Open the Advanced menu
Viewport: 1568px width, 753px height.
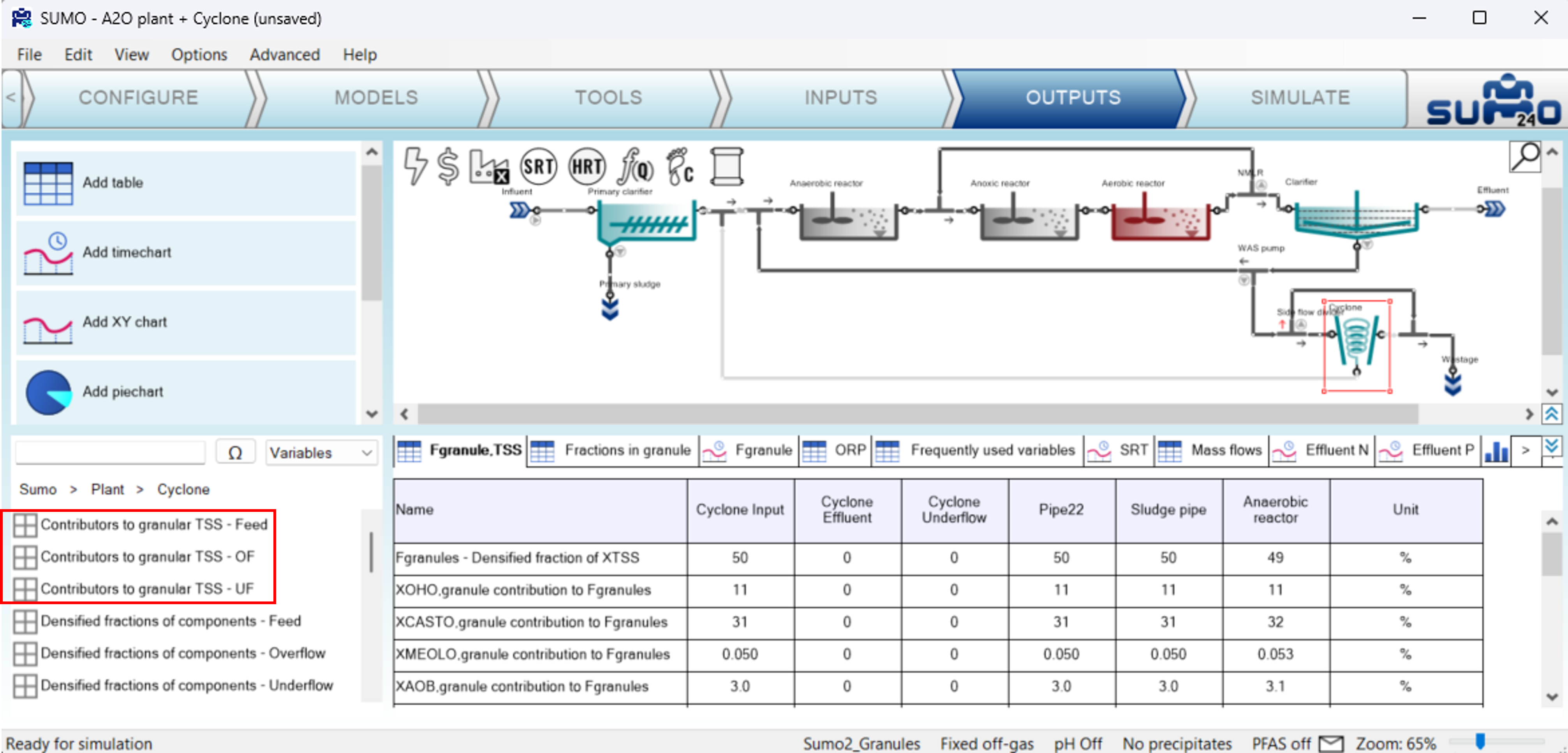pyautogui.click(x=284, y=54)
